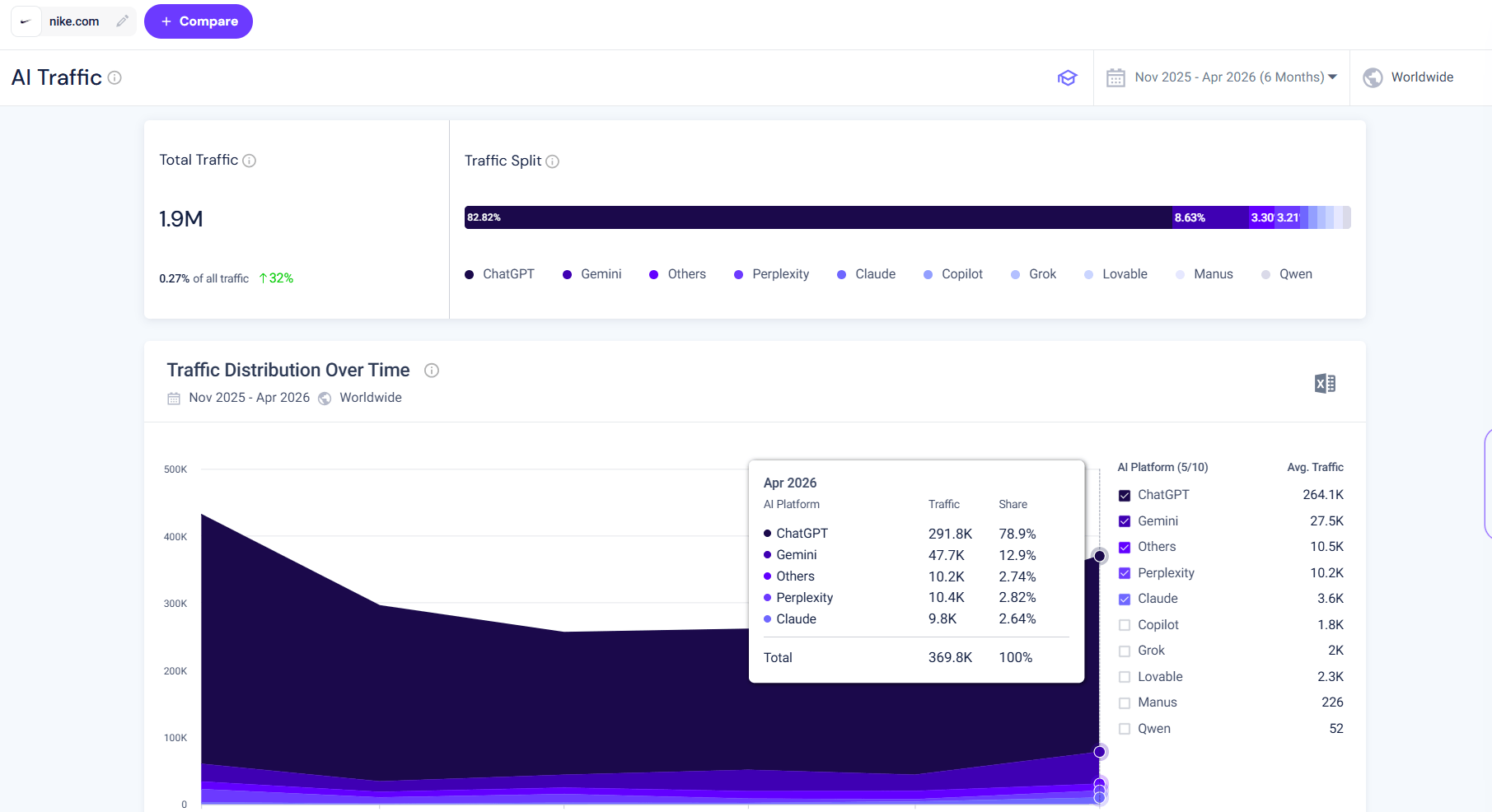The height and width of the screenshot is (812, 1492).
Task: Click the Compare button
Action: 199,21
